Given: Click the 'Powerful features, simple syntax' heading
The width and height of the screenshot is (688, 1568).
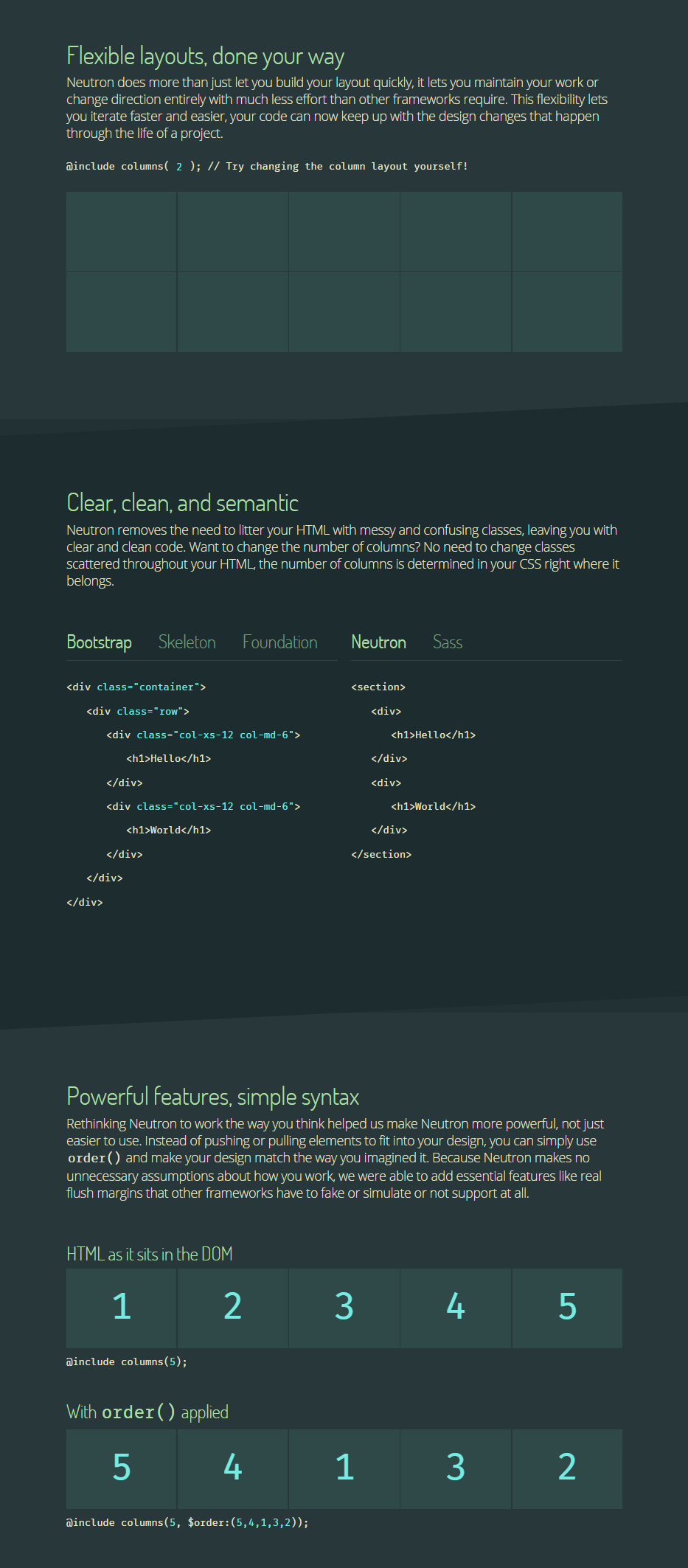Looking at the screenshot, I should [x=212, y=1097].
